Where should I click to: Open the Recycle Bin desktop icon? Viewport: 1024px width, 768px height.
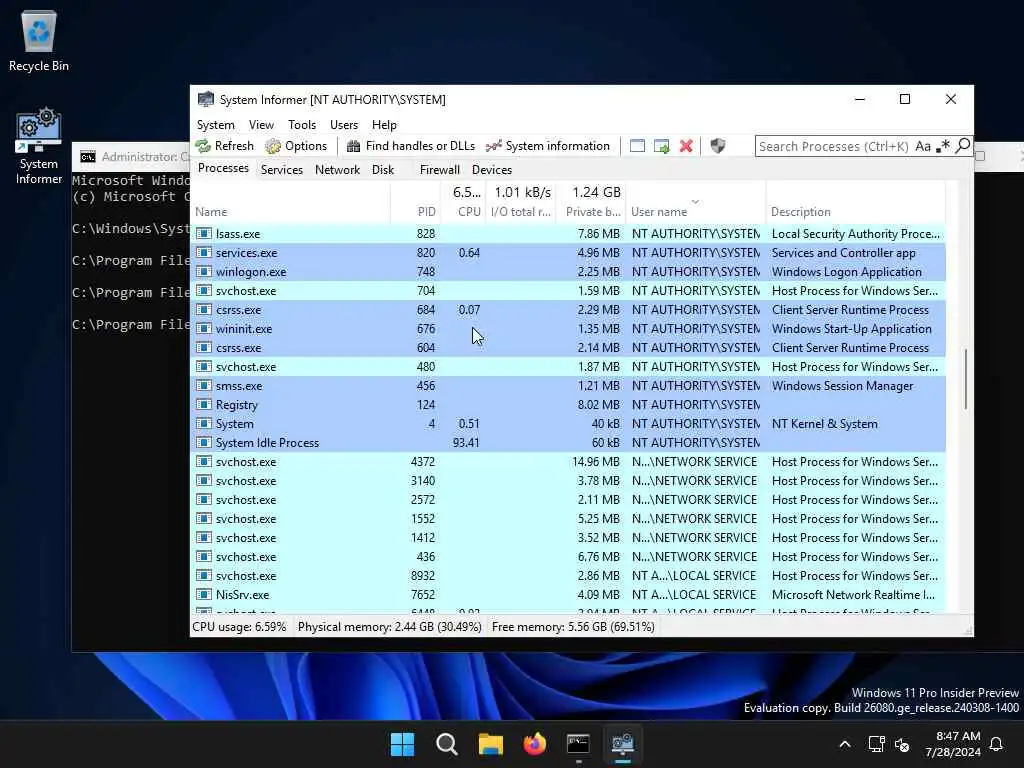click(39, 40)
